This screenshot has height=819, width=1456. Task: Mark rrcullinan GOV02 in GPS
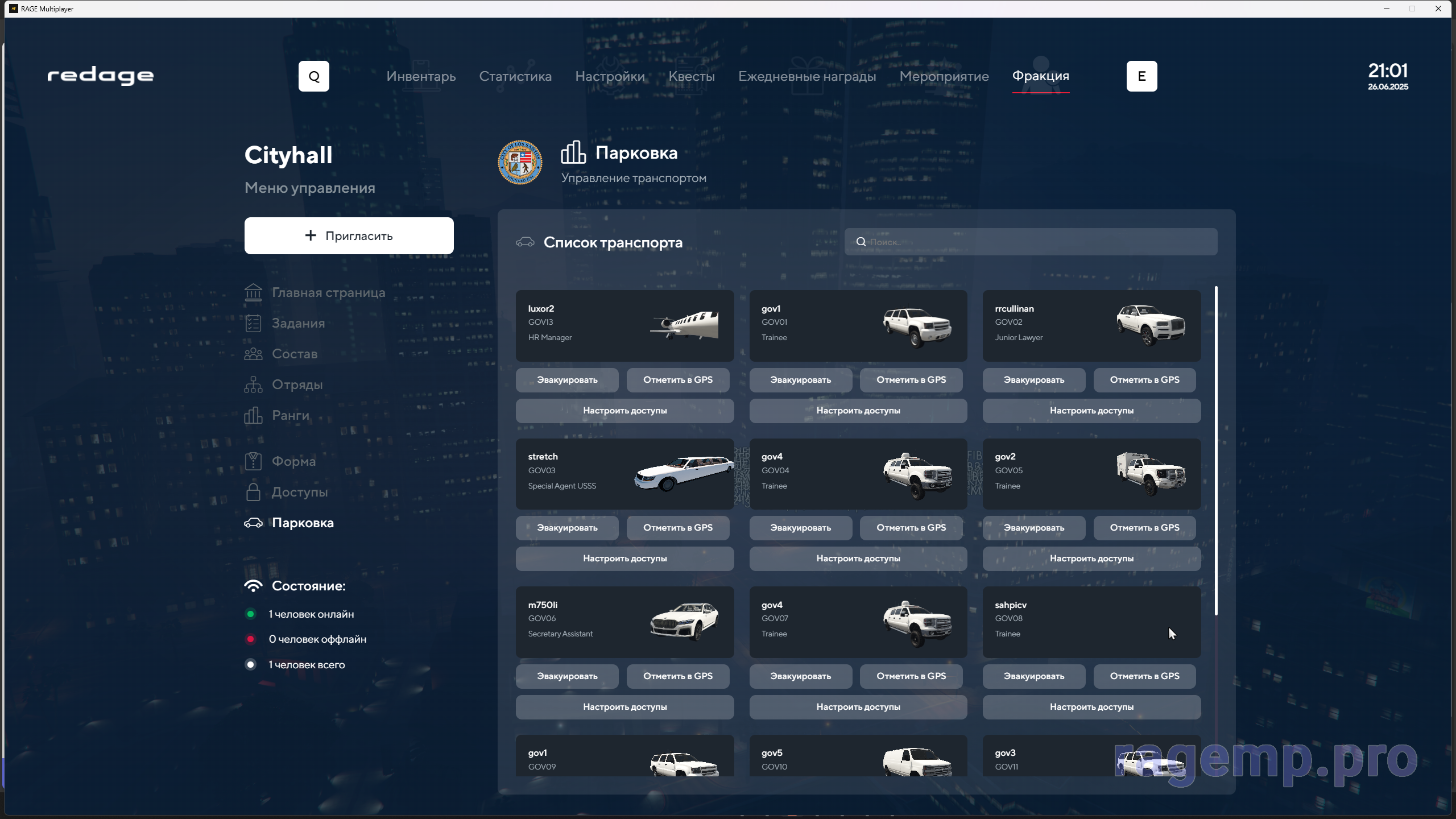coord(1145,380)
